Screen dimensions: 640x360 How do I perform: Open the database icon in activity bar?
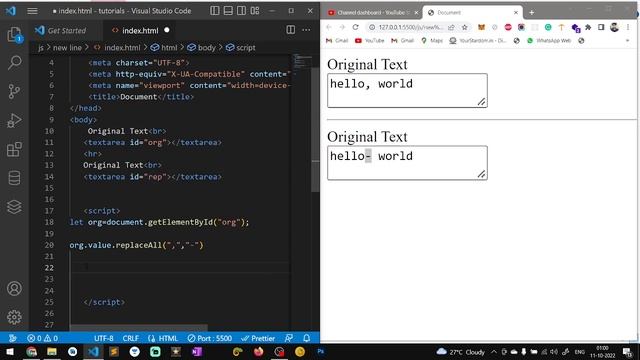[x=14, y=178]
